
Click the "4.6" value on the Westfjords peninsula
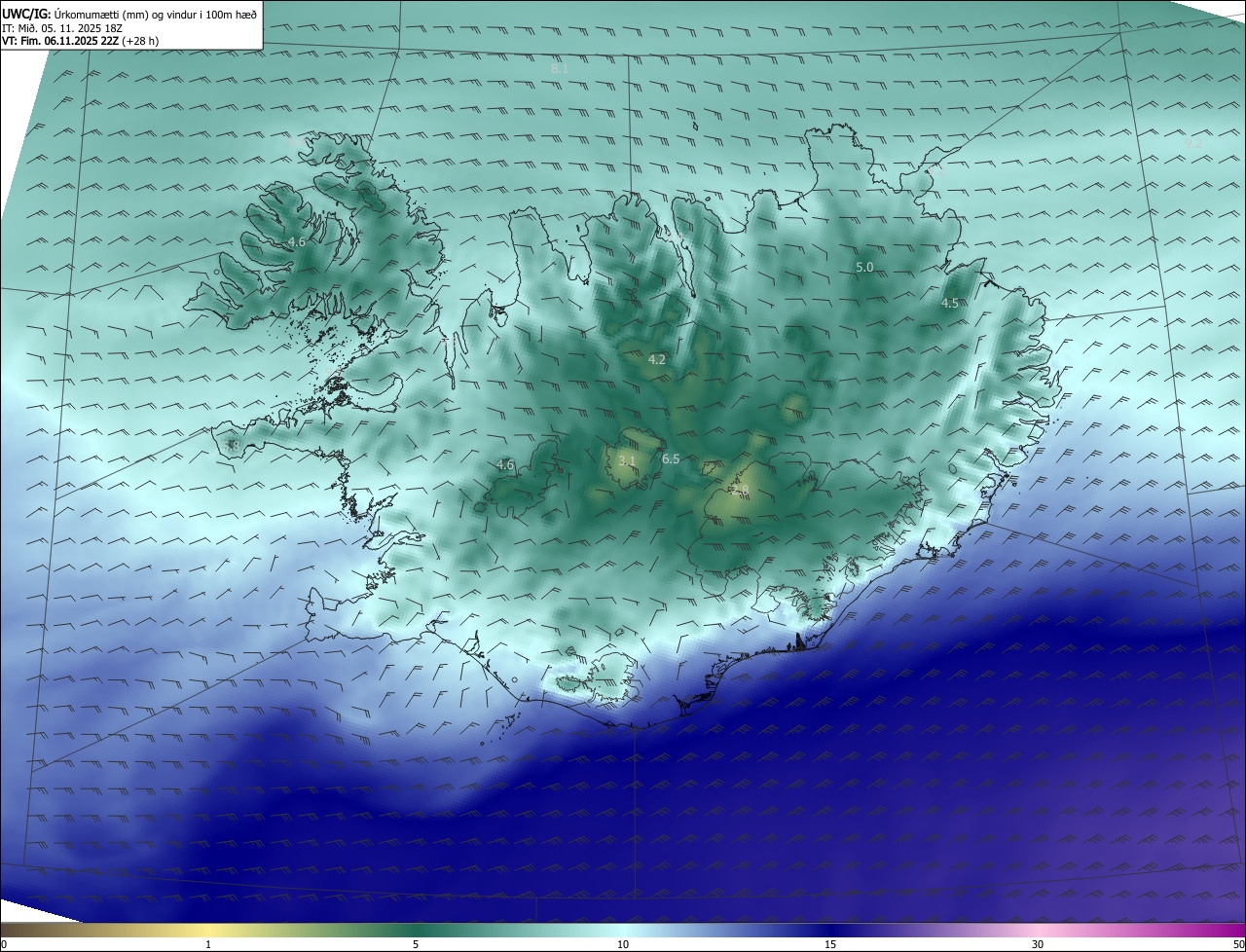coord(296,241)
